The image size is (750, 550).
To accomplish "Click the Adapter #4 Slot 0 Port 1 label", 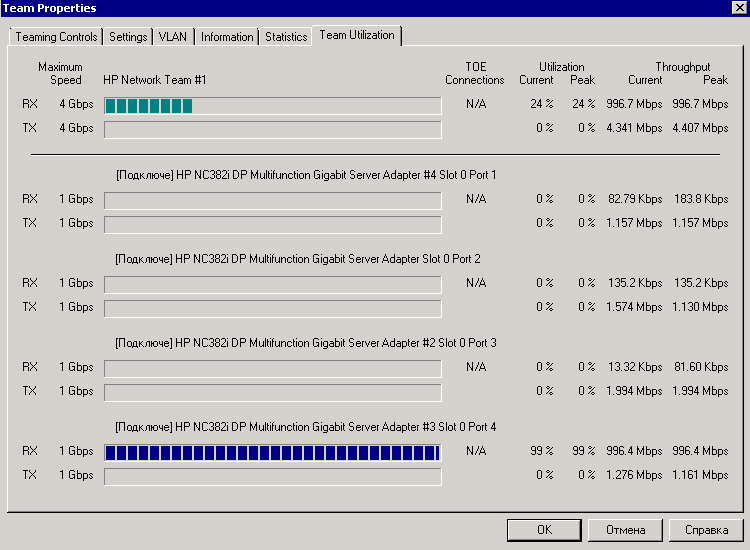I will pos(306,175).
